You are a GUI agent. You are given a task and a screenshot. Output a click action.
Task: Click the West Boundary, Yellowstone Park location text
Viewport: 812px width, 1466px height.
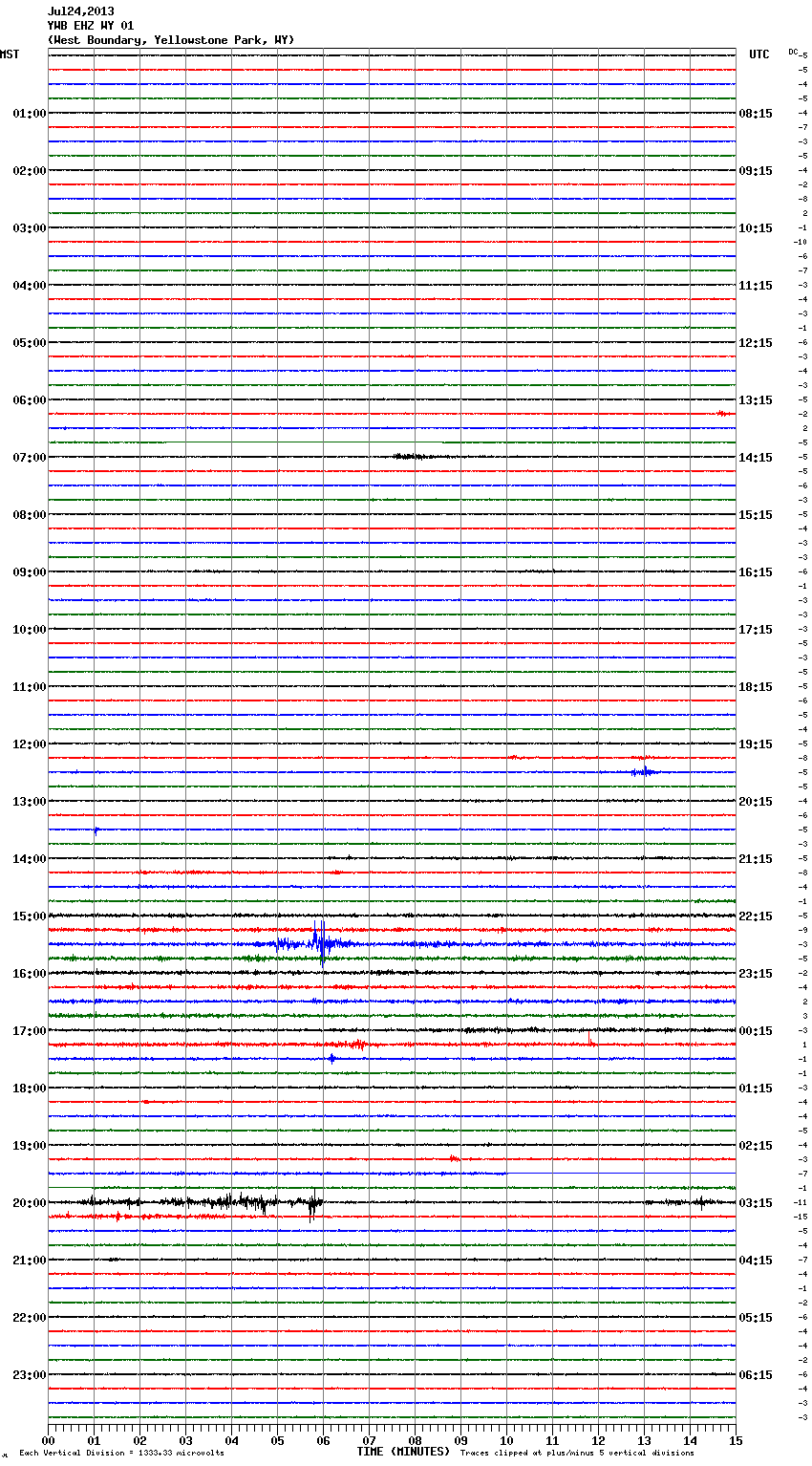pyautogui.click(x=170, y=40)
